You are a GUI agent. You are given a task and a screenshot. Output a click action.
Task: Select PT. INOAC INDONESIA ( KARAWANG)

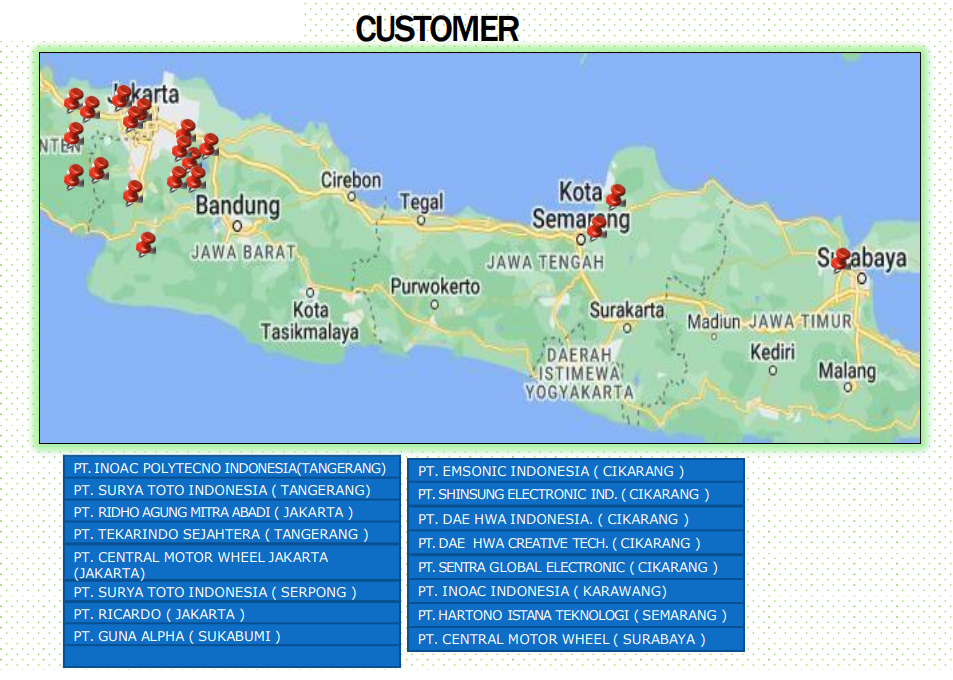pyautogui.click(x=576, y=591)
